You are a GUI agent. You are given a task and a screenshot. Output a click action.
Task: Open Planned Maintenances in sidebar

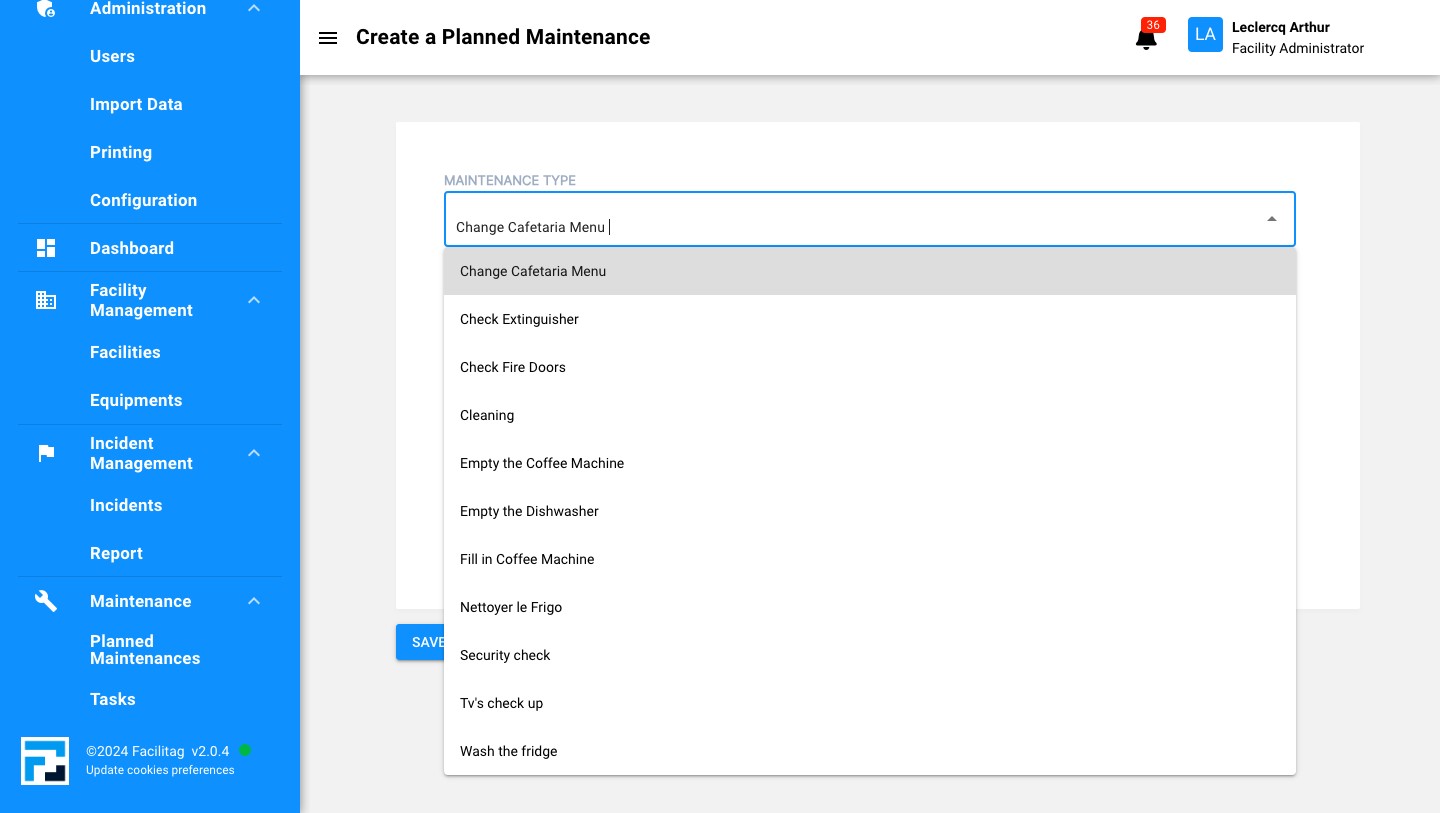tap(145, 650)
